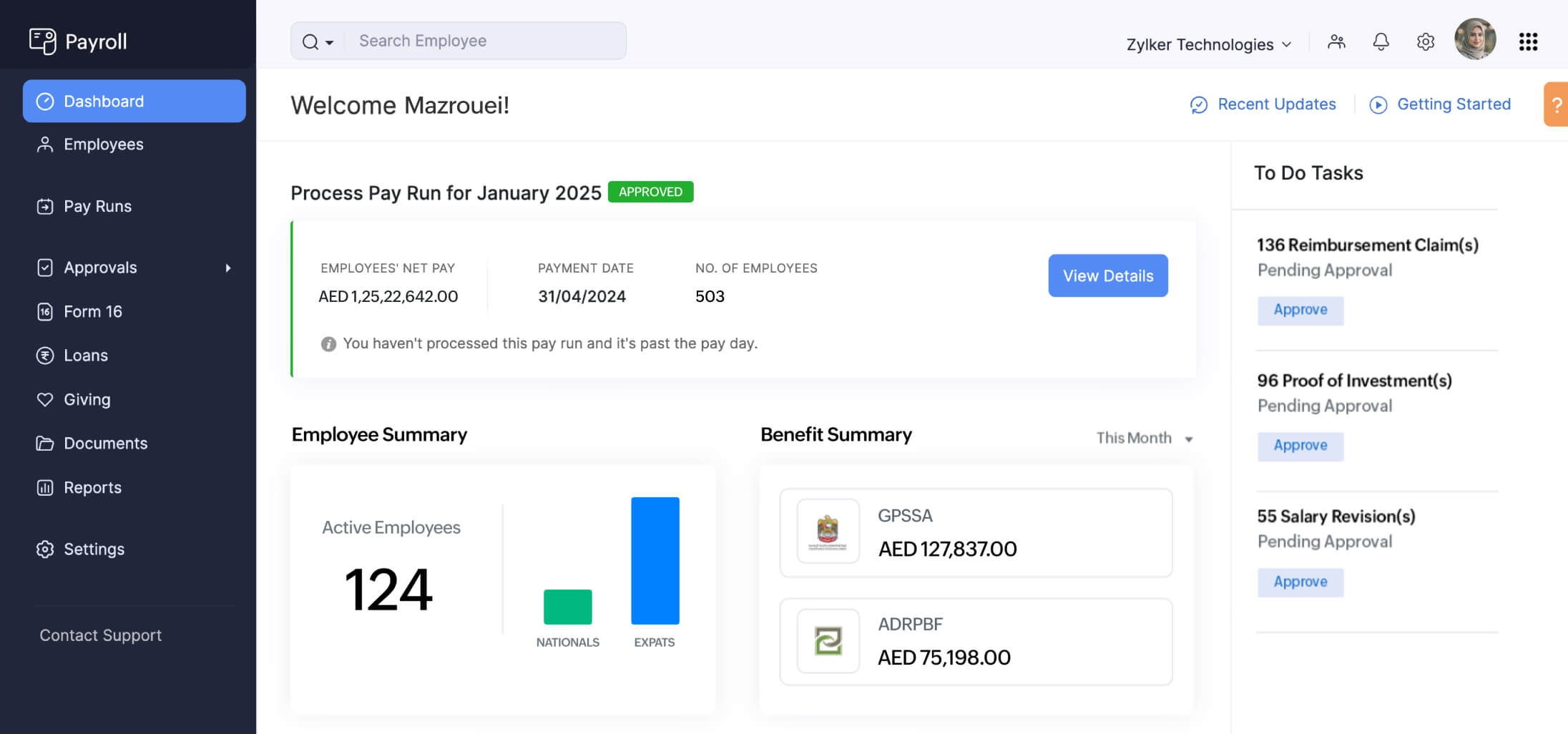Viewport: 1568px width, 734px height.
Task: Open Form 16 from the sidebar
Action: pyautogui.click(x=92, y=312)
